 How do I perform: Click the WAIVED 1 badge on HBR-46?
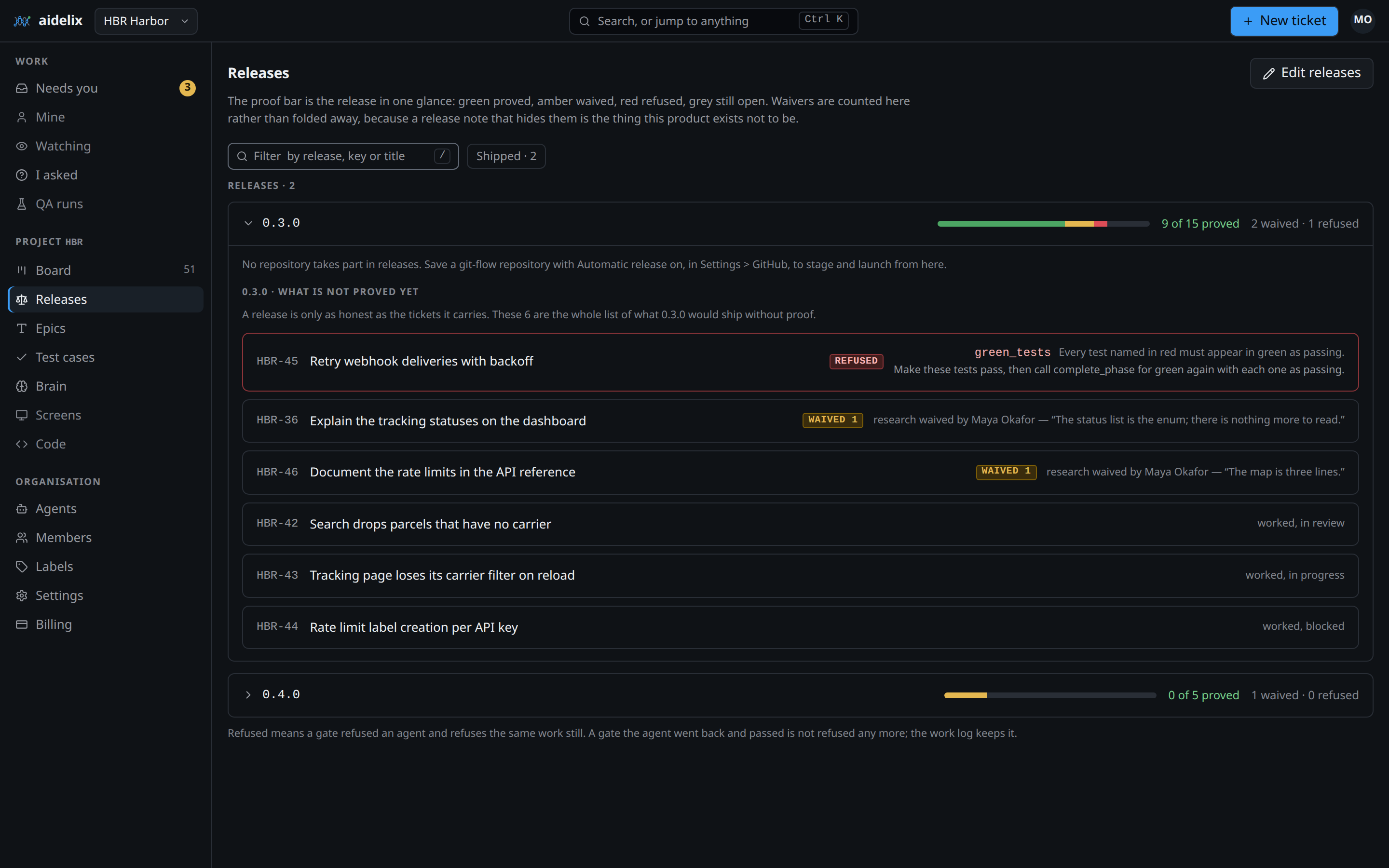tap(1006, 472)
